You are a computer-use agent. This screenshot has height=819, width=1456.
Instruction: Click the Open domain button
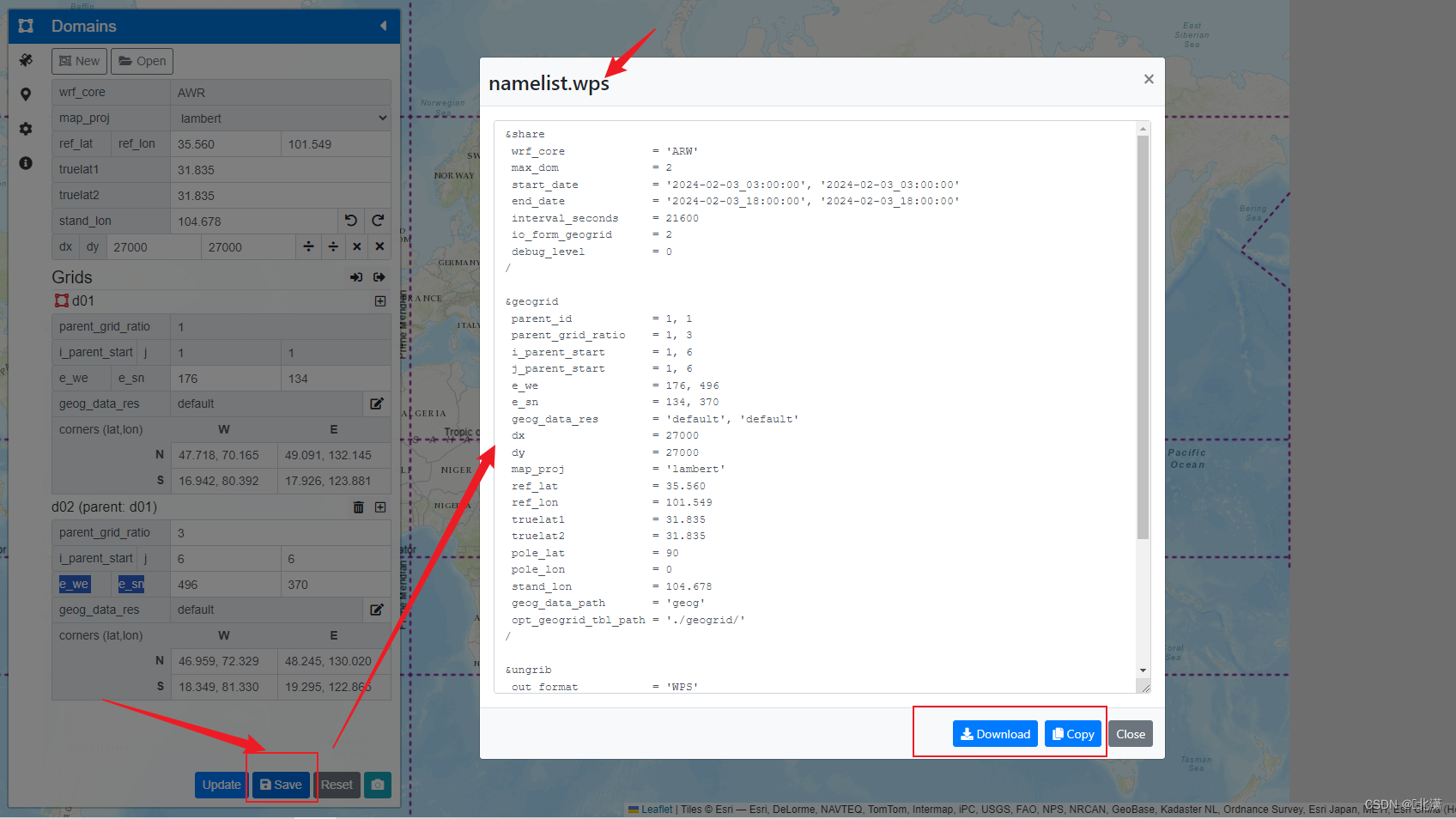(142, 61)
